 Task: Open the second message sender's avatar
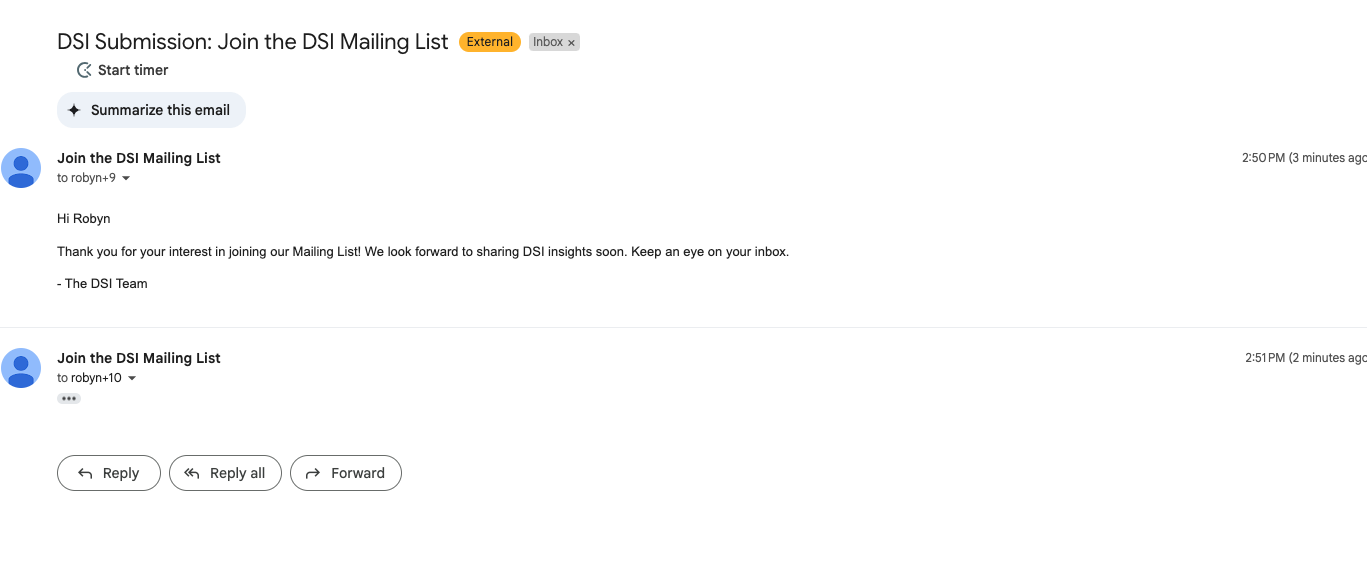[21, 368]
